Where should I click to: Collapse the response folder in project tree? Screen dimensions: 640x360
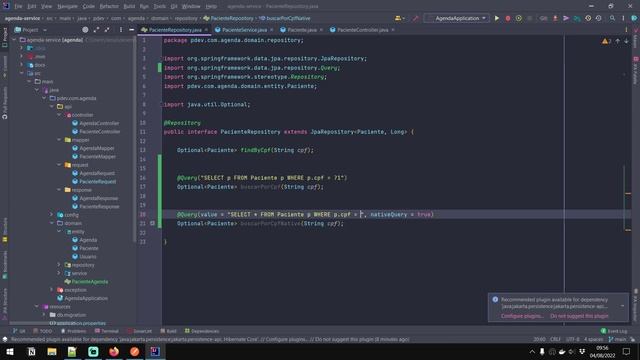click(60, 190)
